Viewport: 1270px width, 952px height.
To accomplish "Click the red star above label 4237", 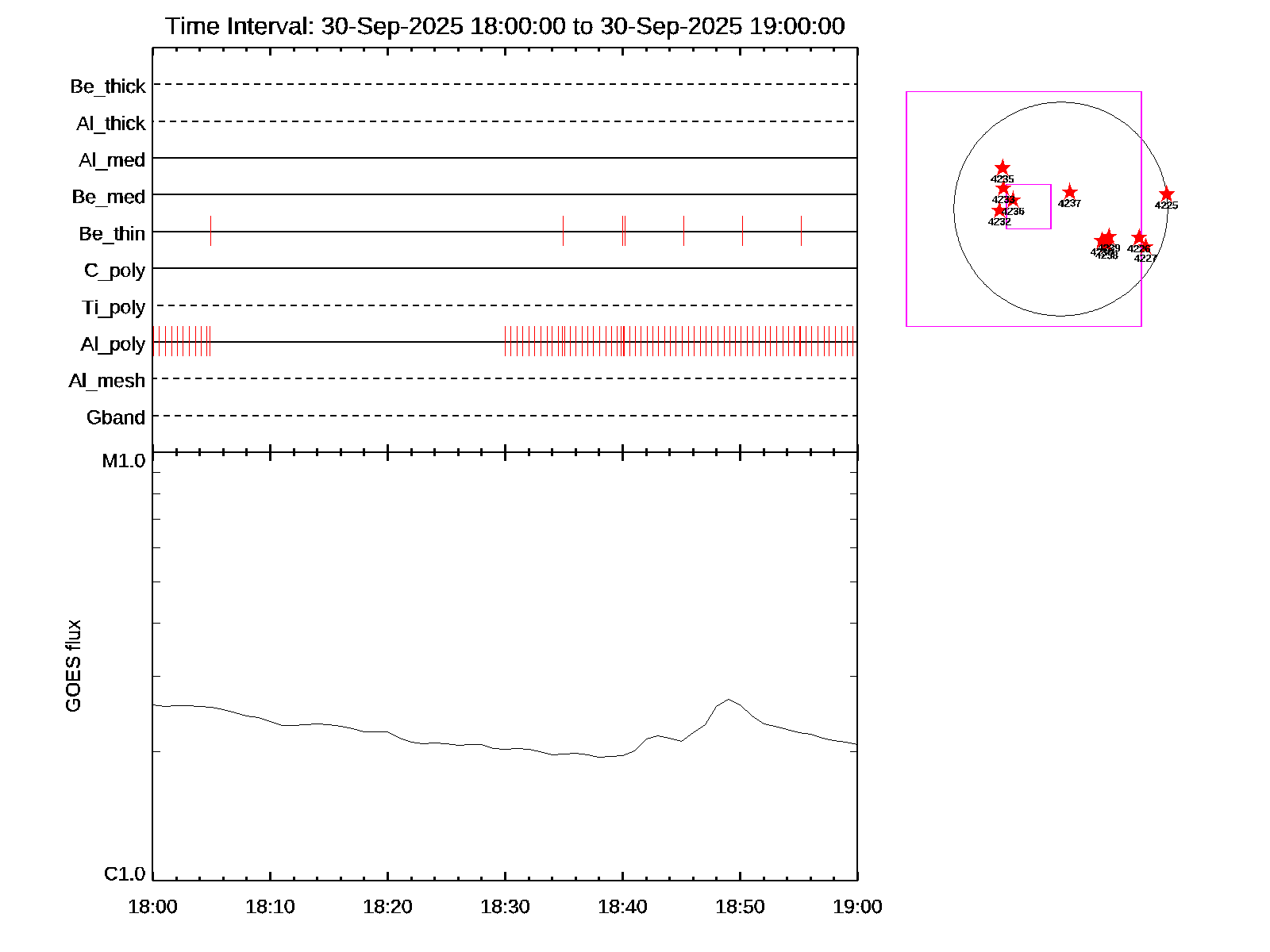I will [x=1069, y=192].
